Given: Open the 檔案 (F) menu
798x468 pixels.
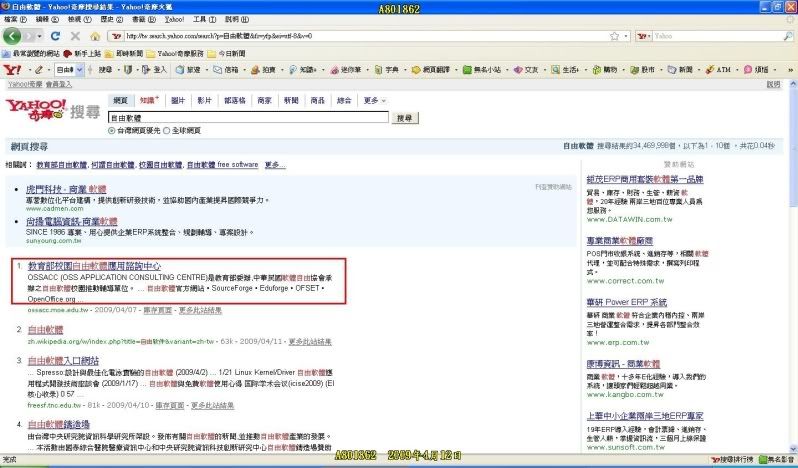Looking at the screenshot, I should tap(15, 19).
